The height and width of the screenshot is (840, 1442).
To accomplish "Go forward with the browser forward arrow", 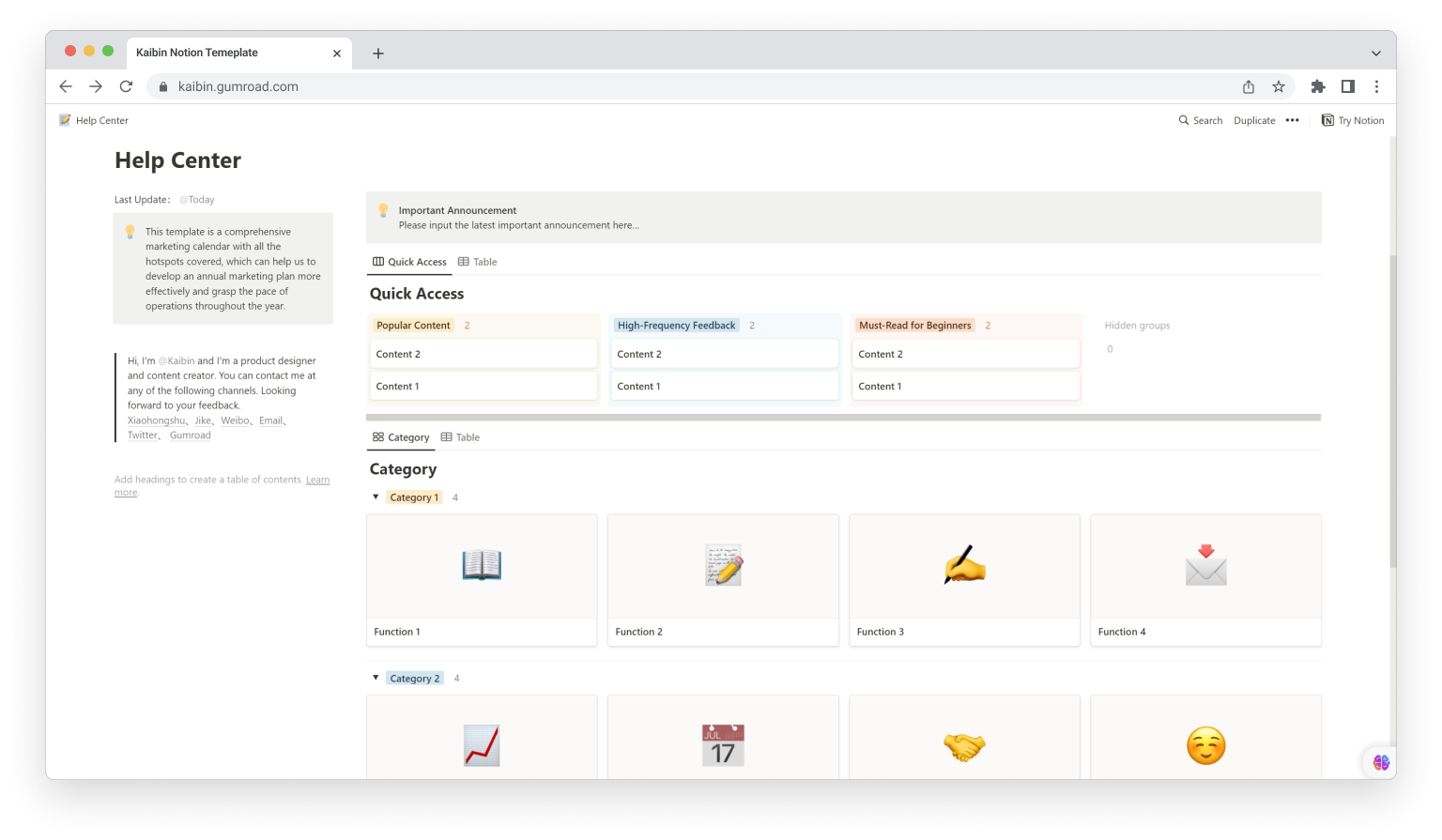I will coord(96,86).
